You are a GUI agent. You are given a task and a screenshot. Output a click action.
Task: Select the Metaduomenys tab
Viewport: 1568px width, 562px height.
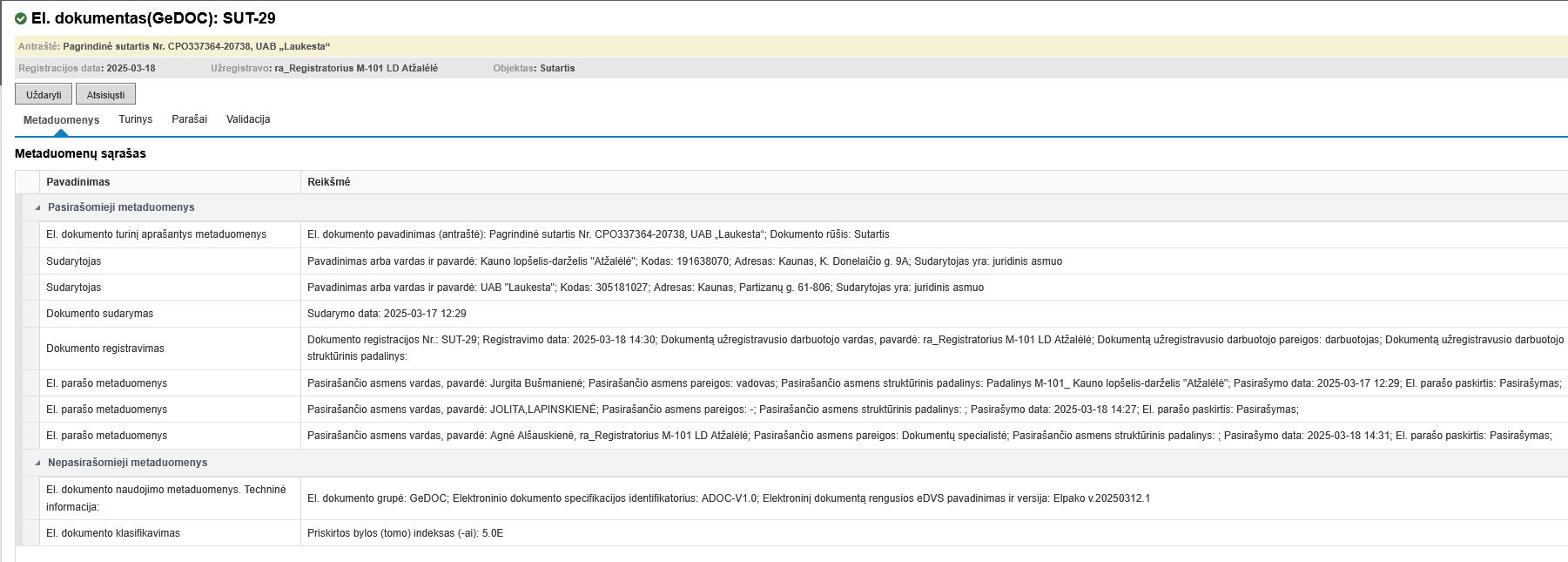[61, 120]
